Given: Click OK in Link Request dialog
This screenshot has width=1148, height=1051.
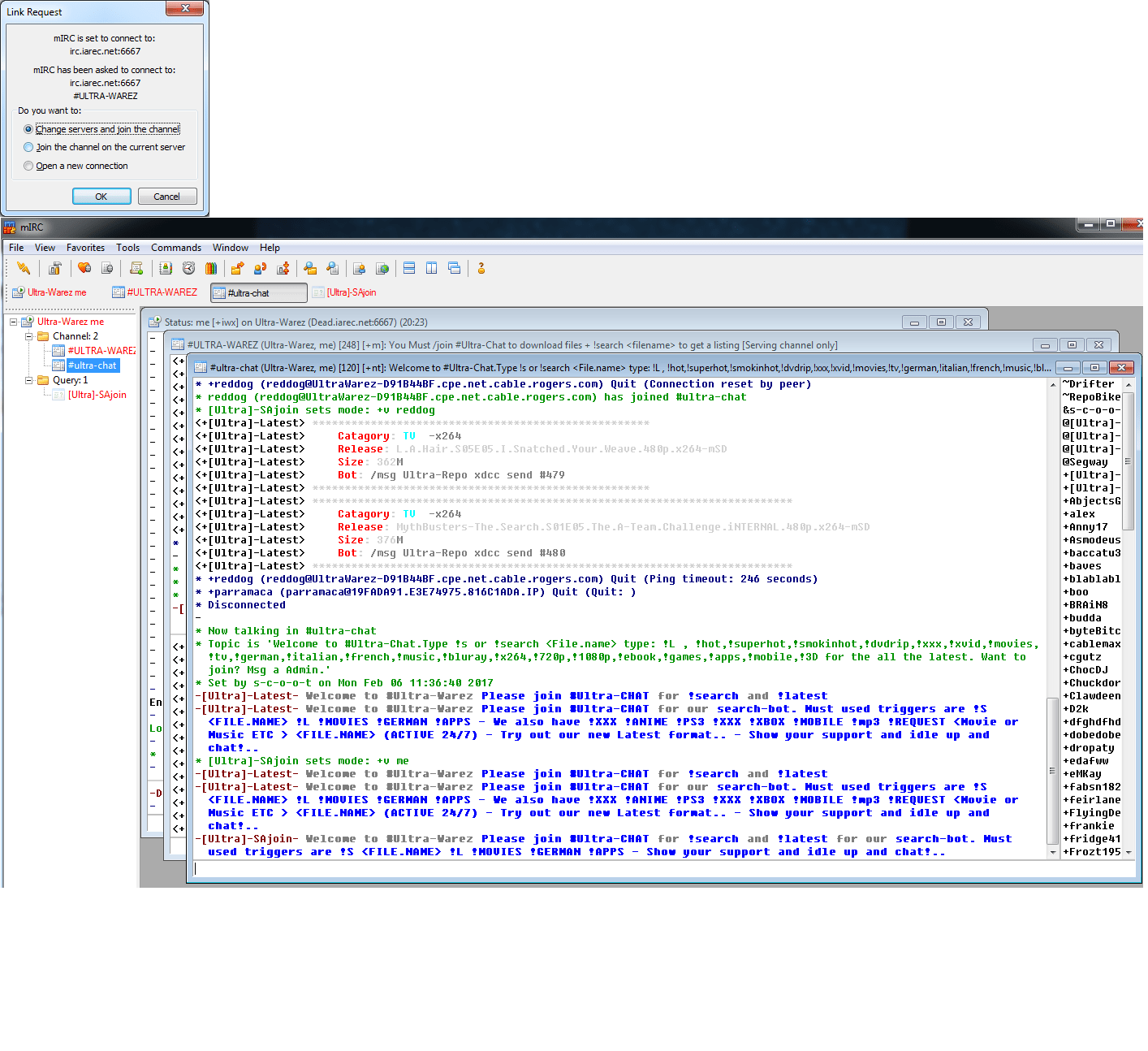Looking at the screenshot, I should tap(101, 197).
